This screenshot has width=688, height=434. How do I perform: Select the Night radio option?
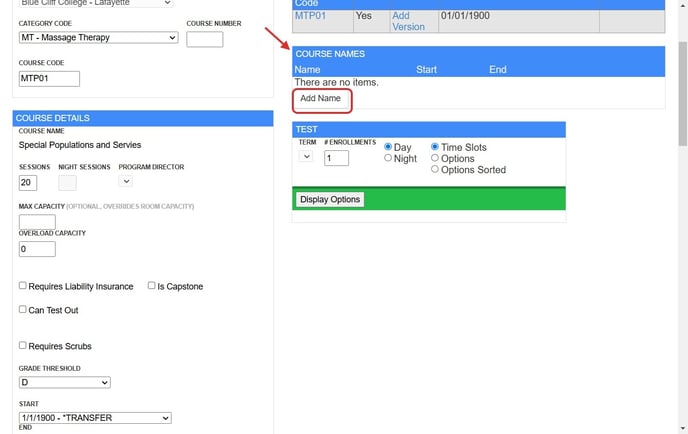click(x=389, y=158)
